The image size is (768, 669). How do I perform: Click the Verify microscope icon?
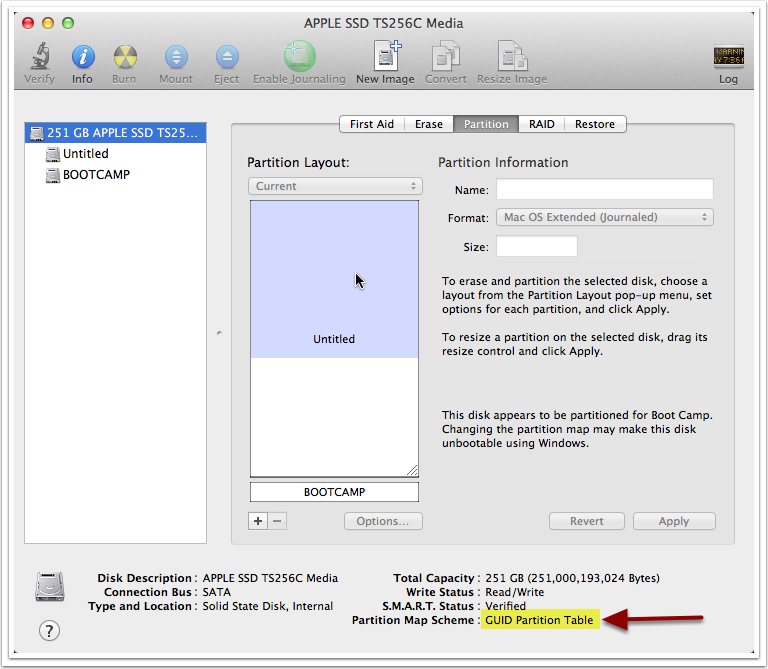coord(40,56)
